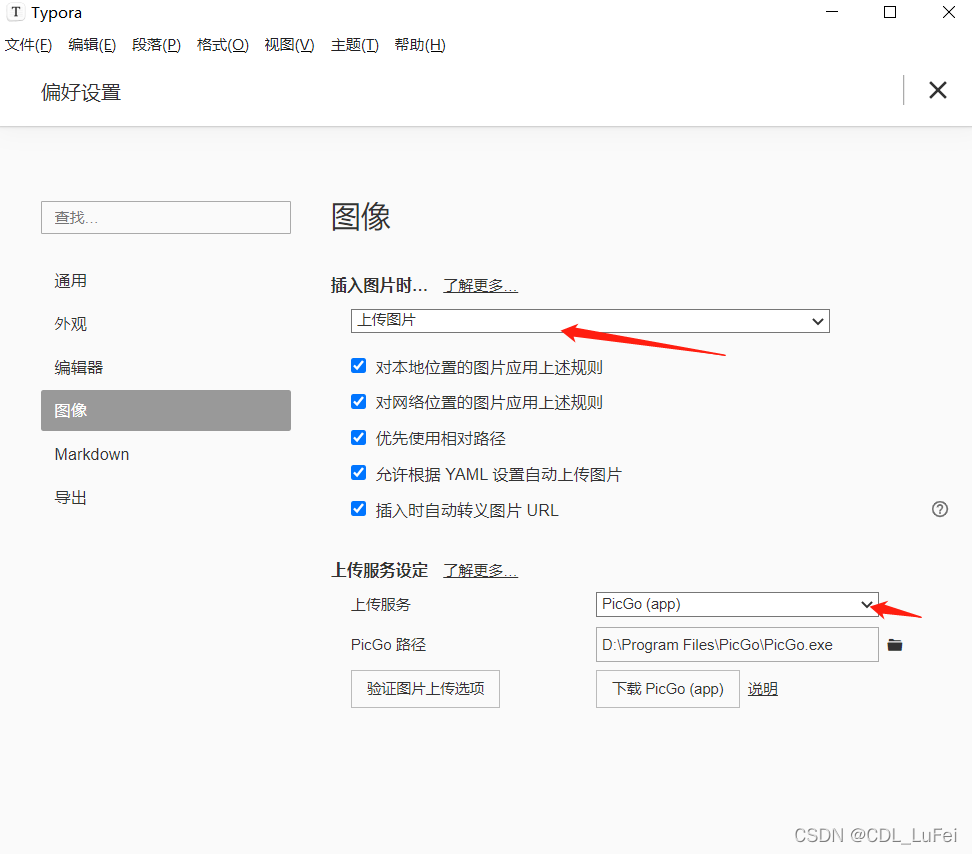Open 了解更多 link beside 插入图片时
Screen dimensions: 972x854
tap(480, 286)
